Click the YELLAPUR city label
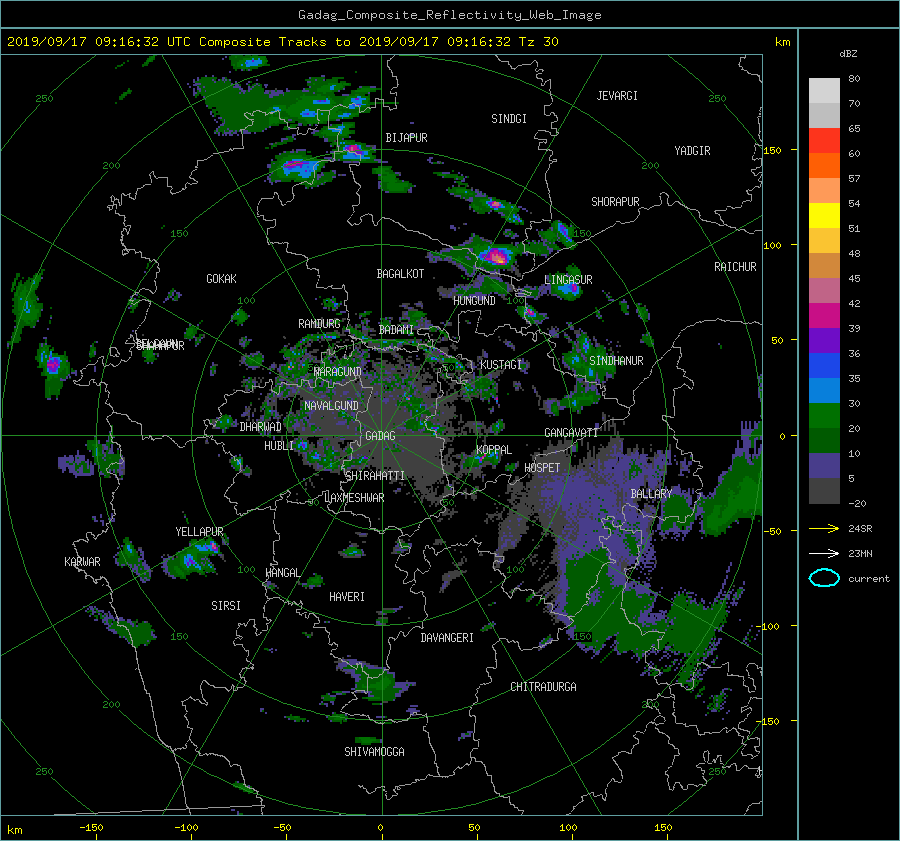The height and width of the screenshot is (841, 900). tap(199, 532)
